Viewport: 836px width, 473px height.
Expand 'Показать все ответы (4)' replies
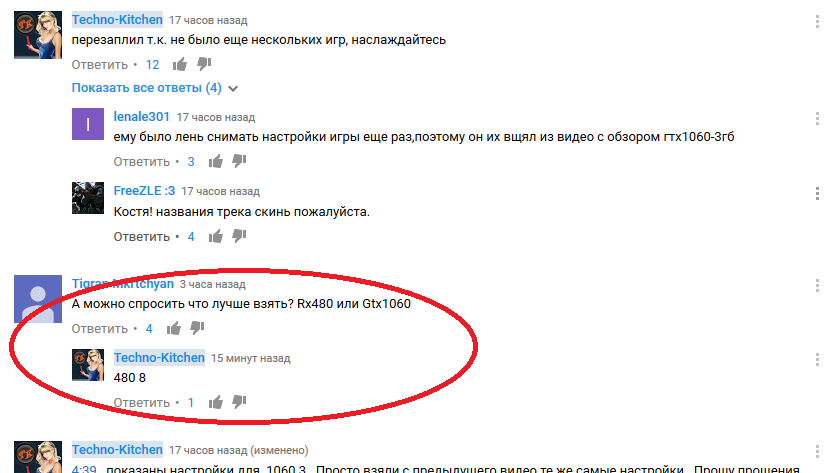(x=155, y=88)
